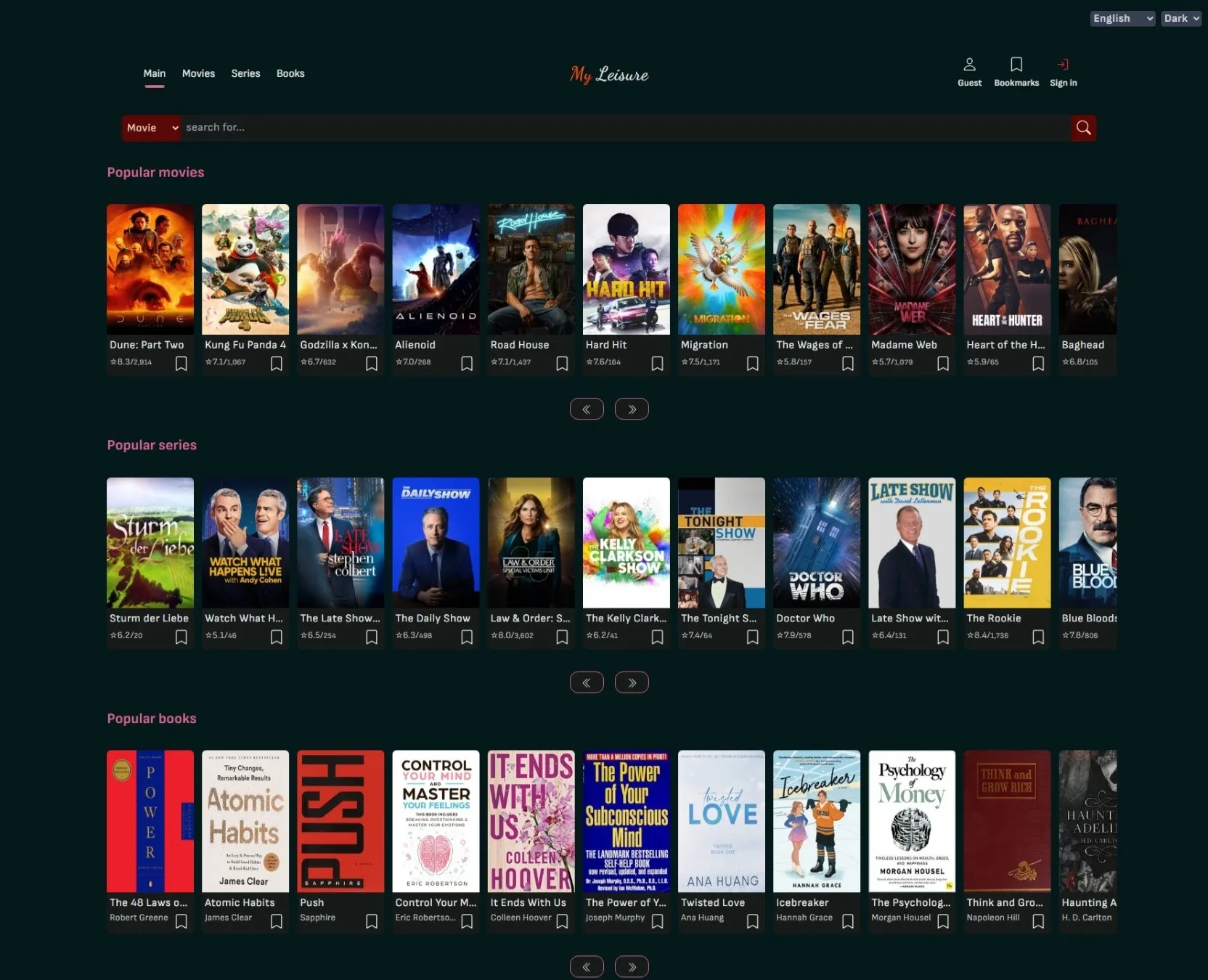Bookmark Control Your Mind book
This screenshot has width=1208, height=980.
(467, 921)
